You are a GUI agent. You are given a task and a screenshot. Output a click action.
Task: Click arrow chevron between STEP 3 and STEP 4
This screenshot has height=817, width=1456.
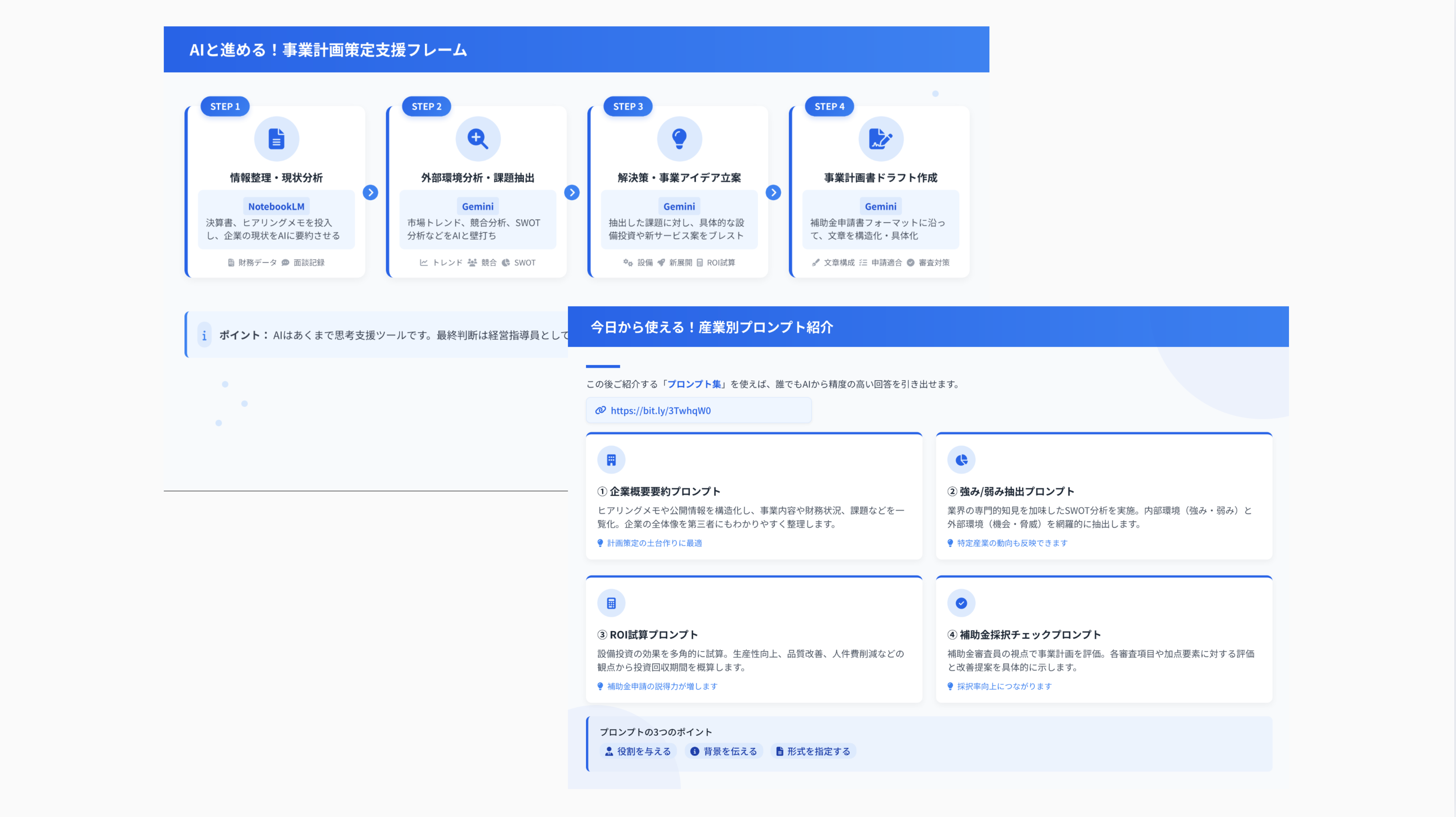(x=773, y=192)
